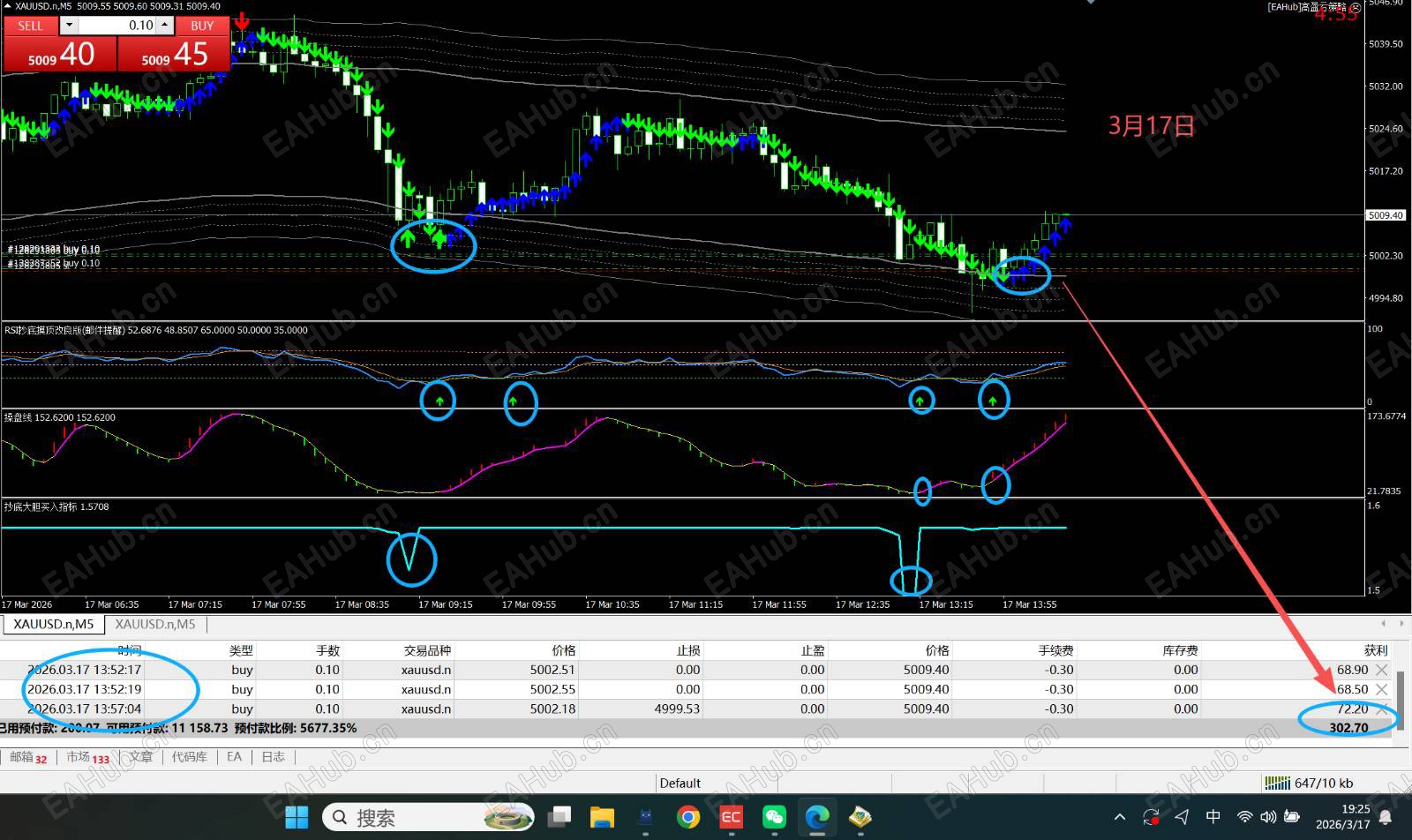
Task: Select the position opened at 13:52:17
Action: pyautogui.click(x=695, y=670)
